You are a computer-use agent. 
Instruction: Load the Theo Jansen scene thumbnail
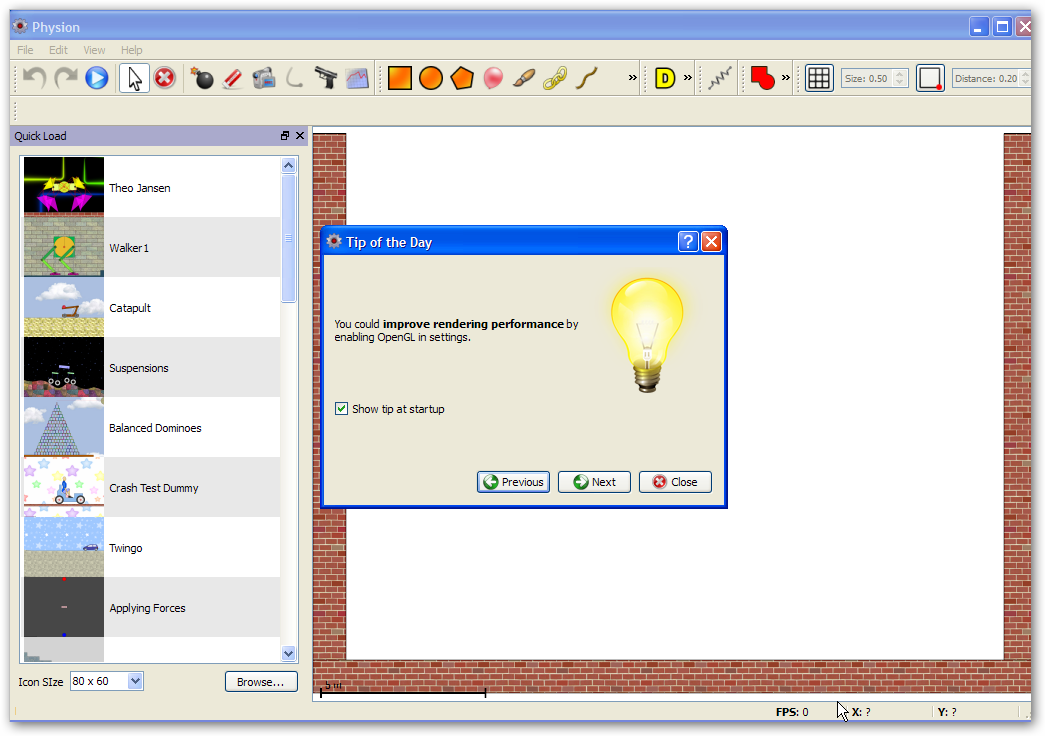click(64, 186)
